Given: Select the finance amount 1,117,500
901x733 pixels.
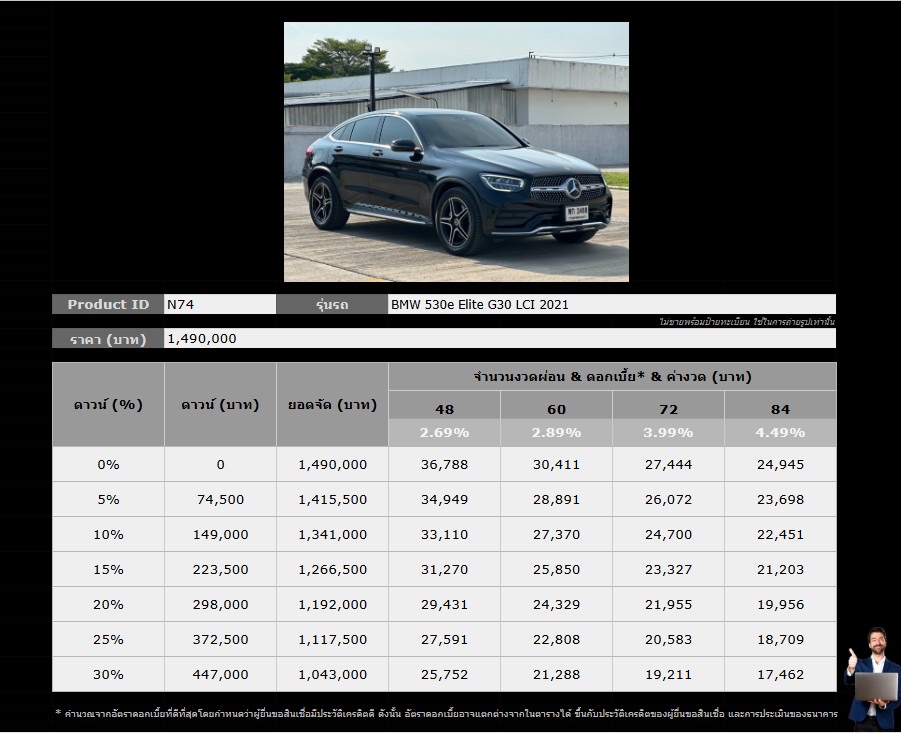Looking at the screenshot, I should [332, 639].
